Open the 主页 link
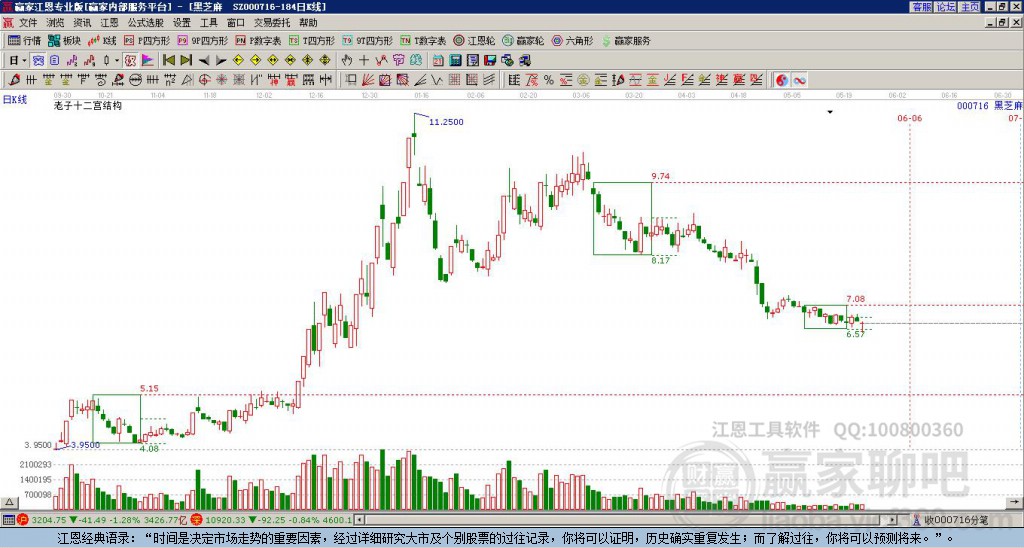The image size is (1024, 548). click(970, 7)
